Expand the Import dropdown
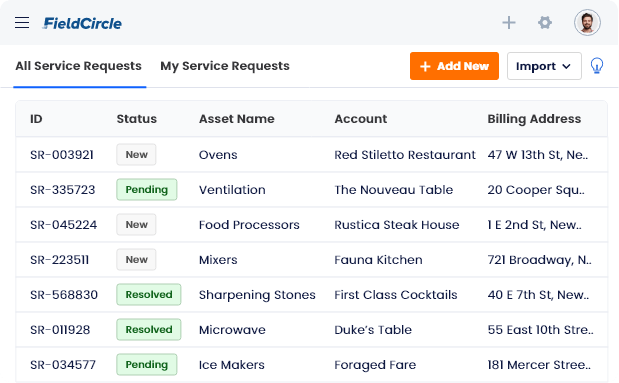This screenshot has width=619, height=383. [x=544, y=66]
